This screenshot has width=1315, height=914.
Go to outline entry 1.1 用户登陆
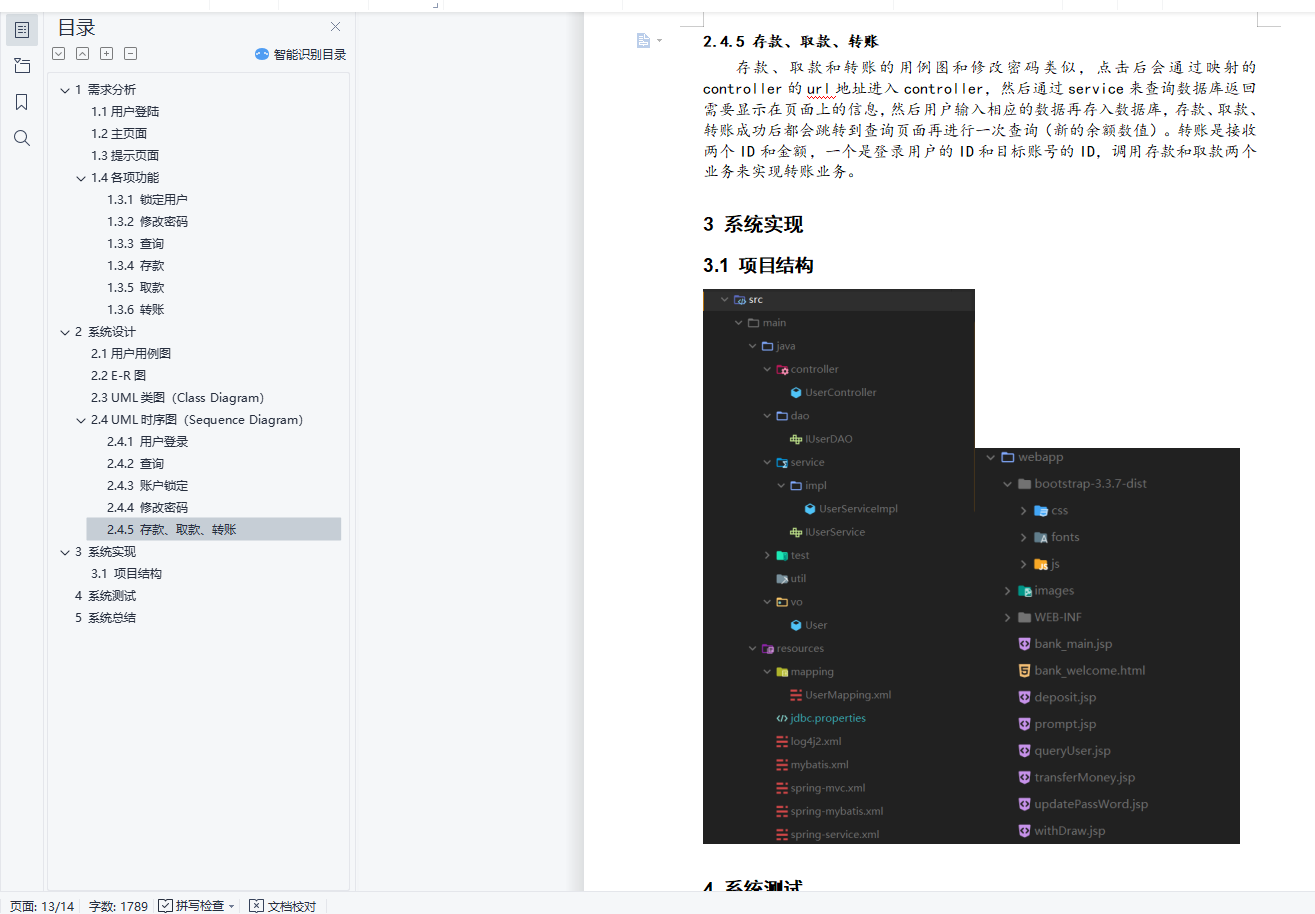coord(125,111)
